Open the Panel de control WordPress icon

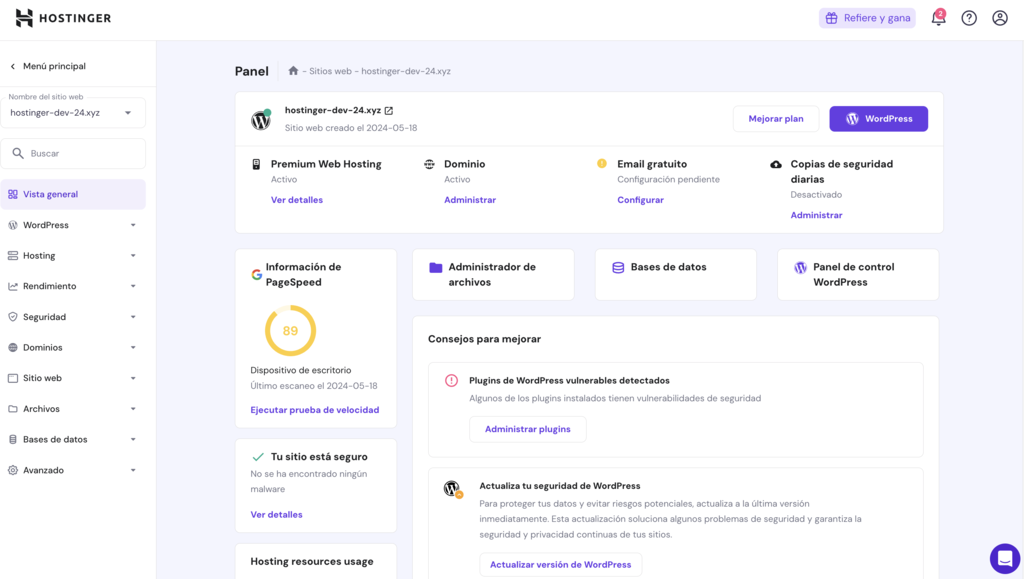tap(799, 267)
